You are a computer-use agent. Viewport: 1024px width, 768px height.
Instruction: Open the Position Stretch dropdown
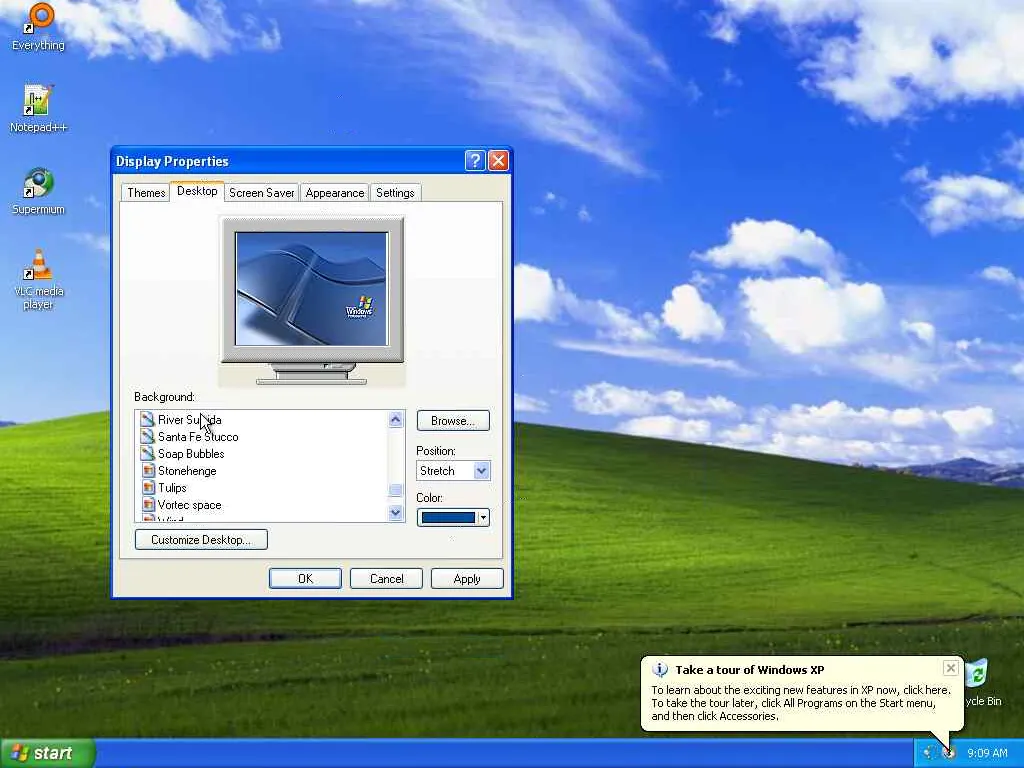pyautogui.click(x=481, y=470)
